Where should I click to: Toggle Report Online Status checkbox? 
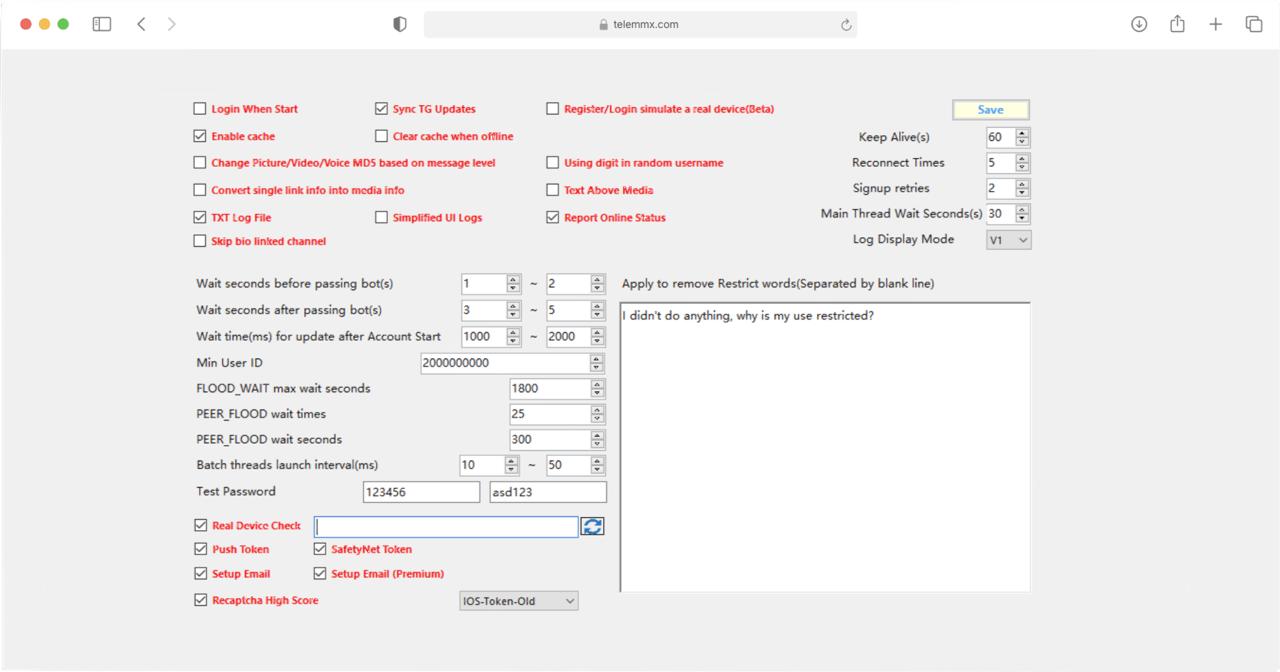553,217
